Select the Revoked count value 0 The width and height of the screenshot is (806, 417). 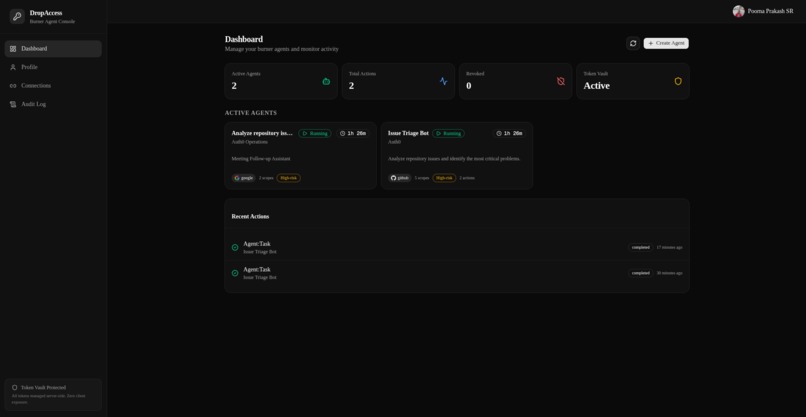pos(468,86)
